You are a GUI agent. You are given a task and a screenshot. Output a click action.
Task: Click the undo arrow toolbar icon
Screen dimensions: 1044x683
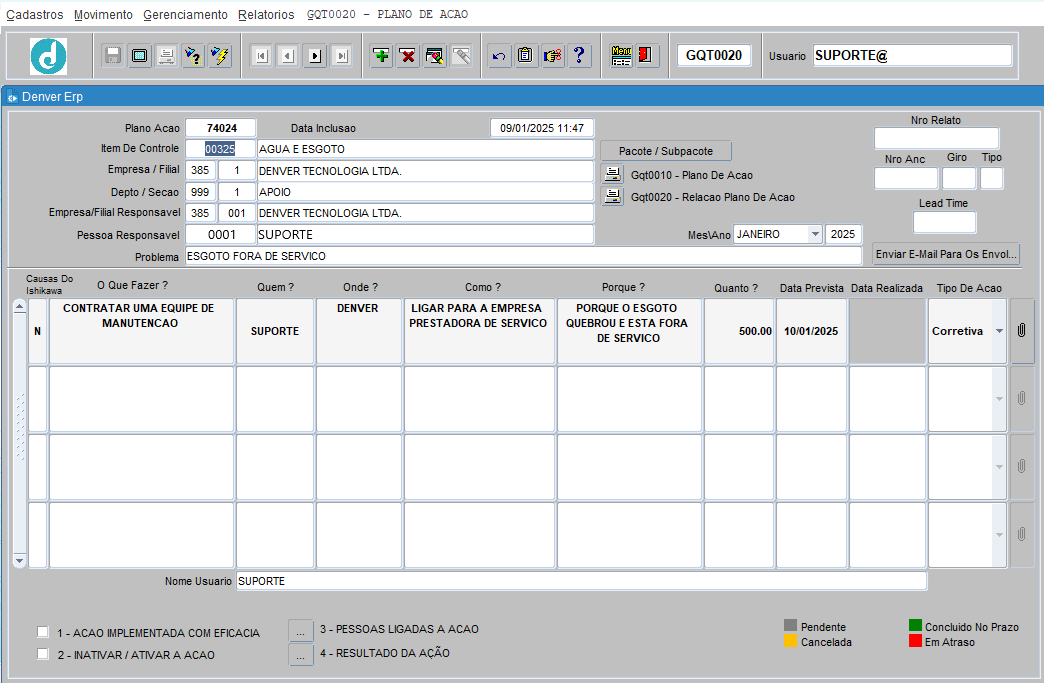[499, 56]
